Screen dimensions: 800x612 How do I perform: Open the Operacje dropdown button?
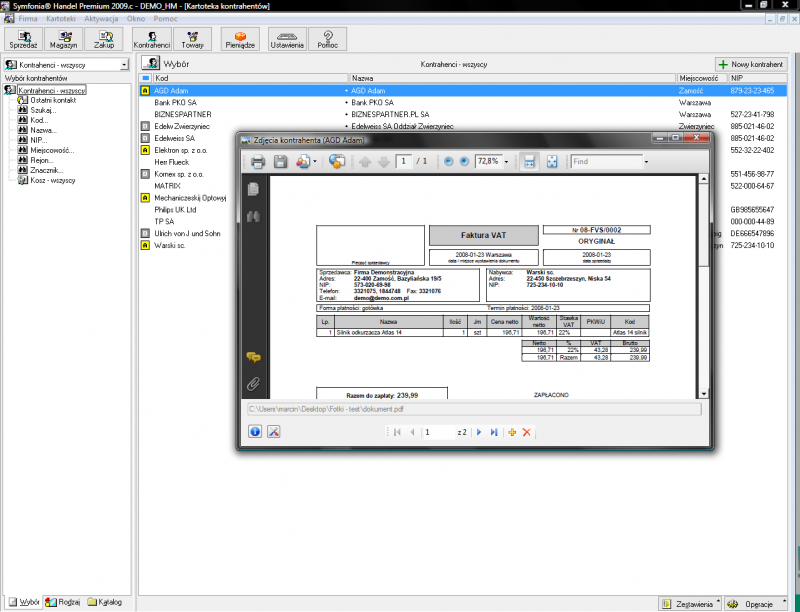757,604
